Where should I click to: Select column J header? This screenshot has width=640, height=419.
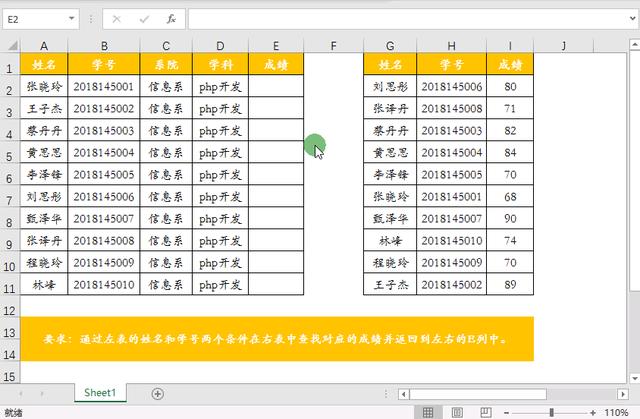[564, 46]
